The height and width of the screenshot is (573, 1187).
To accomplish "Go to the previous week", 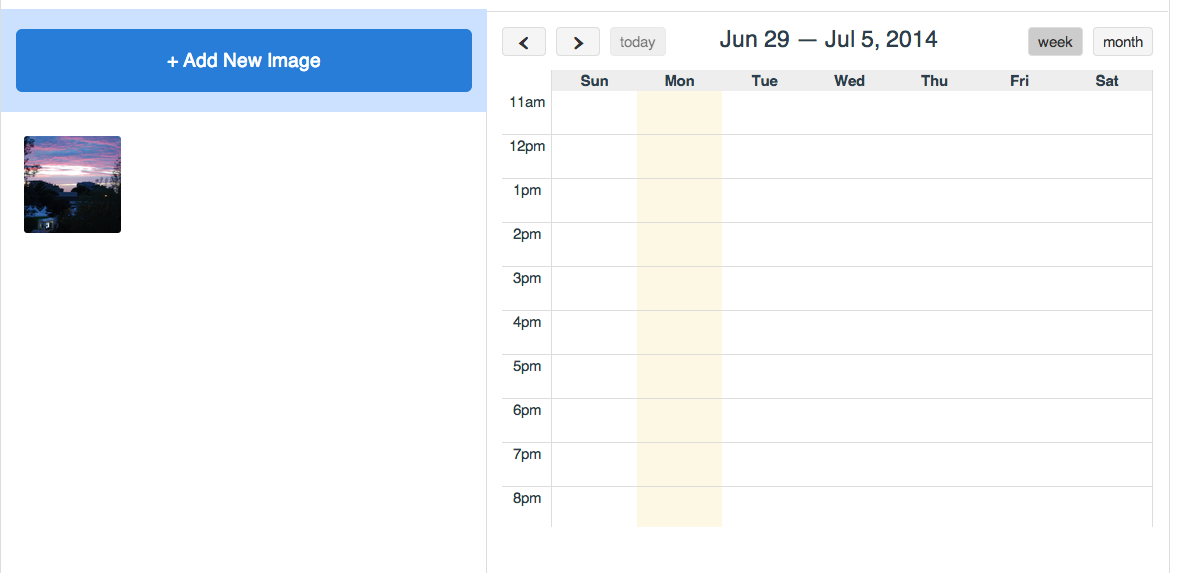I will (x=523, y=42).
